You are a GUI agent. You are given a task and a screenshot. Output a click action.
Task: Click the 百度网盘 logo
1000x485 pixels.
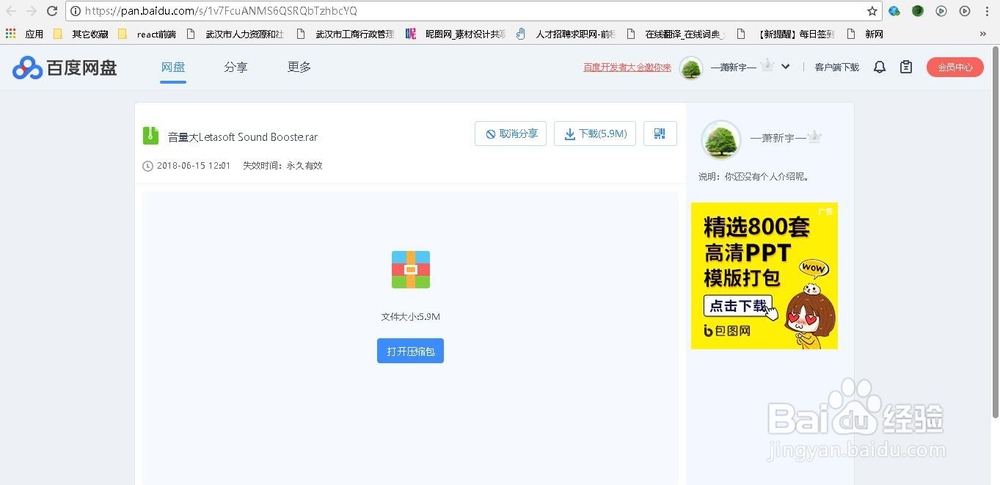pos(64,67)
